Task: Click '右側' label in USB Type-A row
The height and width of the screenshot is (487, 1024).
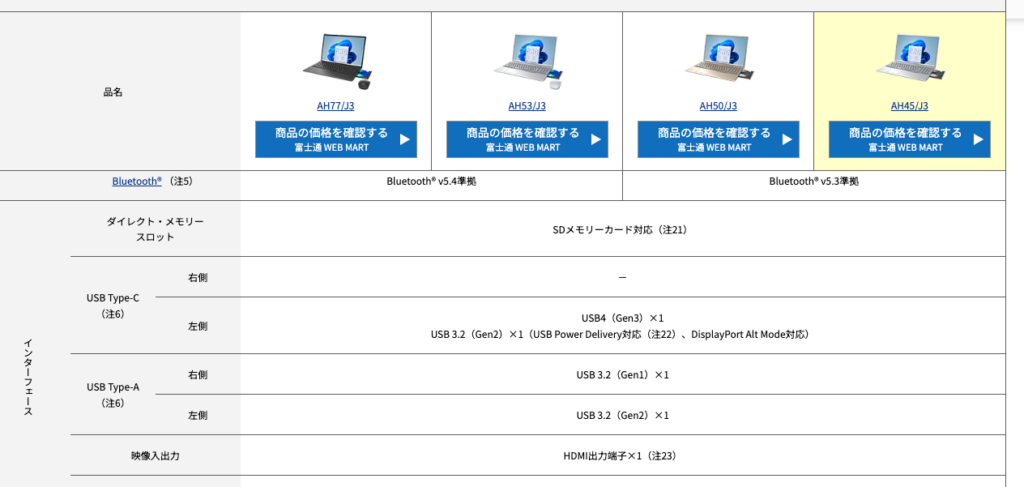Action: [x=198, y=375]
